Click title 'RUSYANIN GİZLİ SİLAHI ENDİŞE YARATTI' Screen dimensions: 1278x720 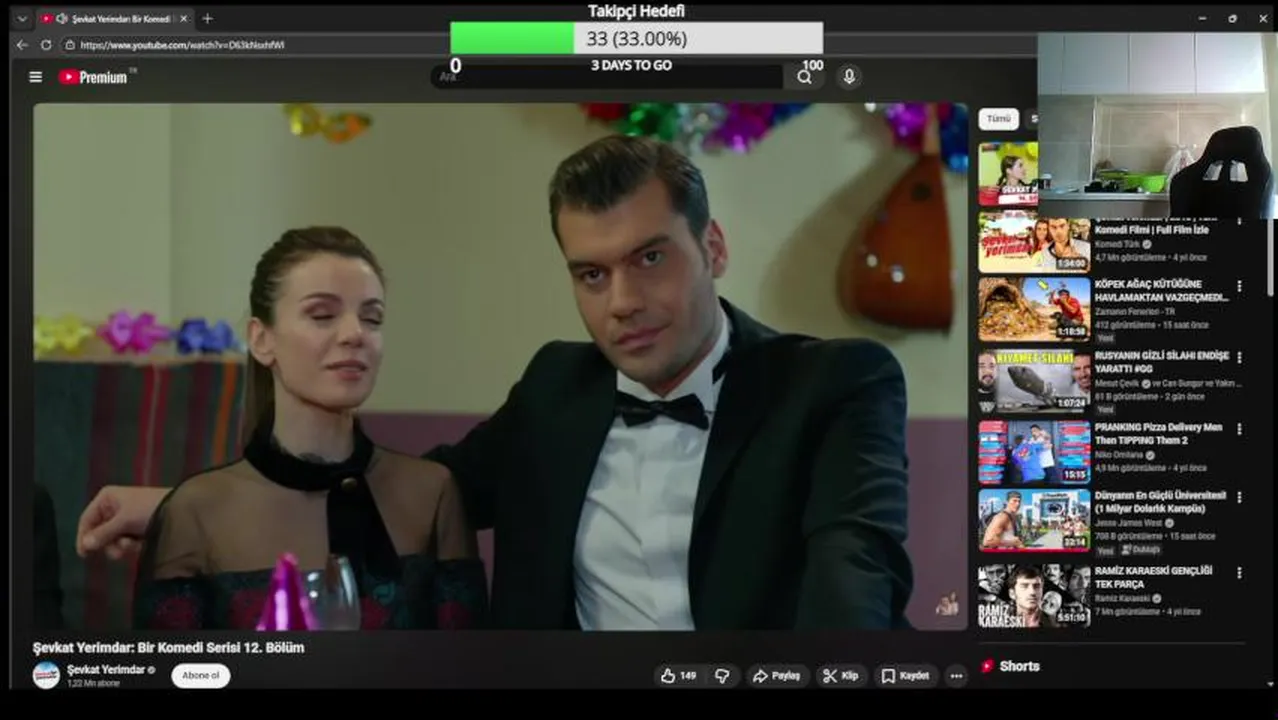coord(1162,362)
